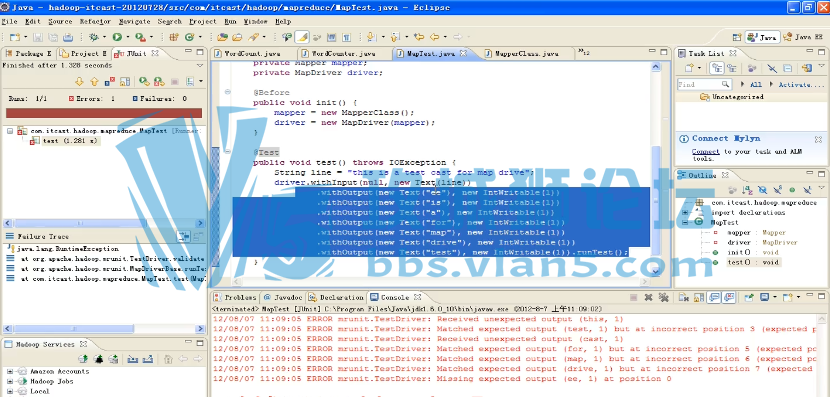Click Rerun Test icon in JUnit view
The height and width of the screenshot is (397, 830).
[144, 82]
